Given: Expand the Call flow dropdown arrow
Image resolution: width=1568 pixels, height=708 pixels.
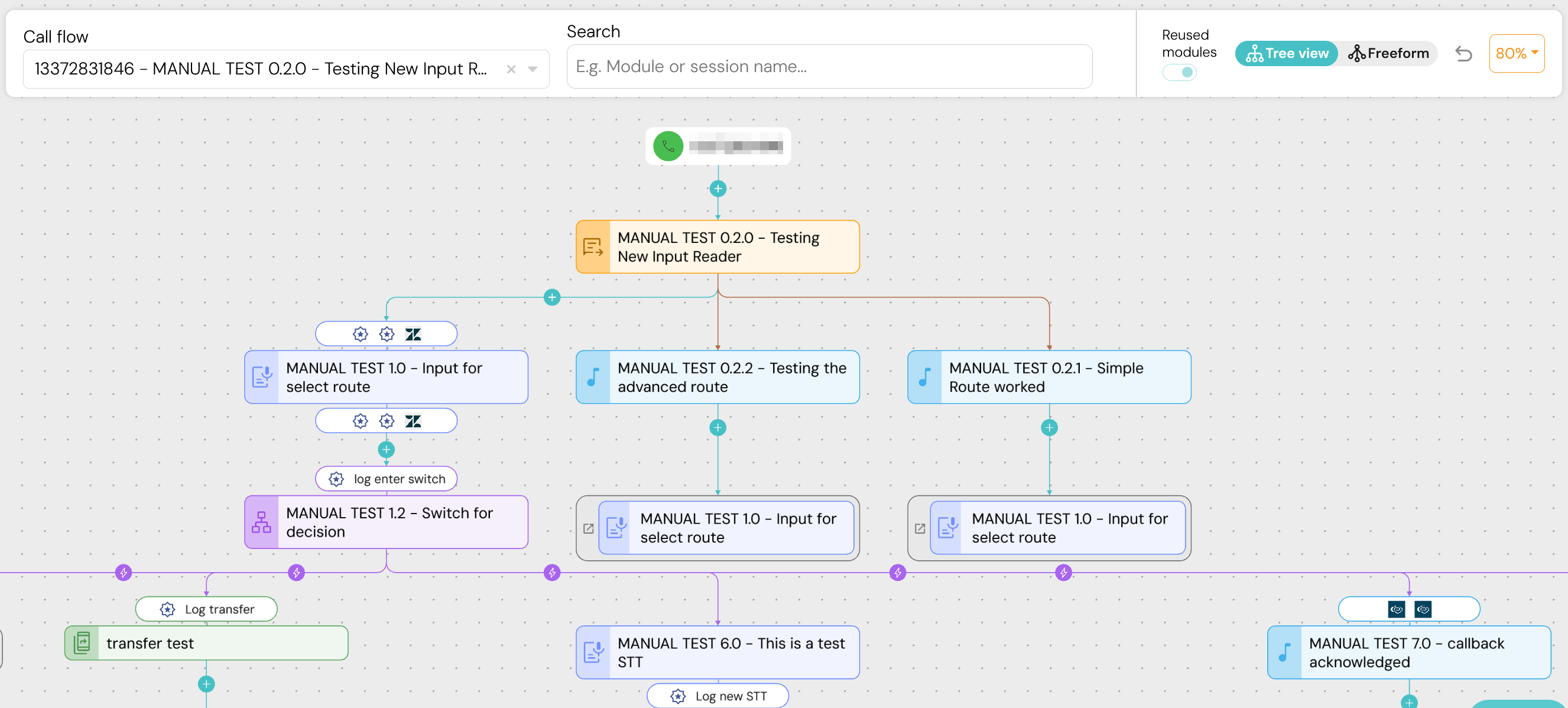Looking at the screenshot, I should coord(533,69).
